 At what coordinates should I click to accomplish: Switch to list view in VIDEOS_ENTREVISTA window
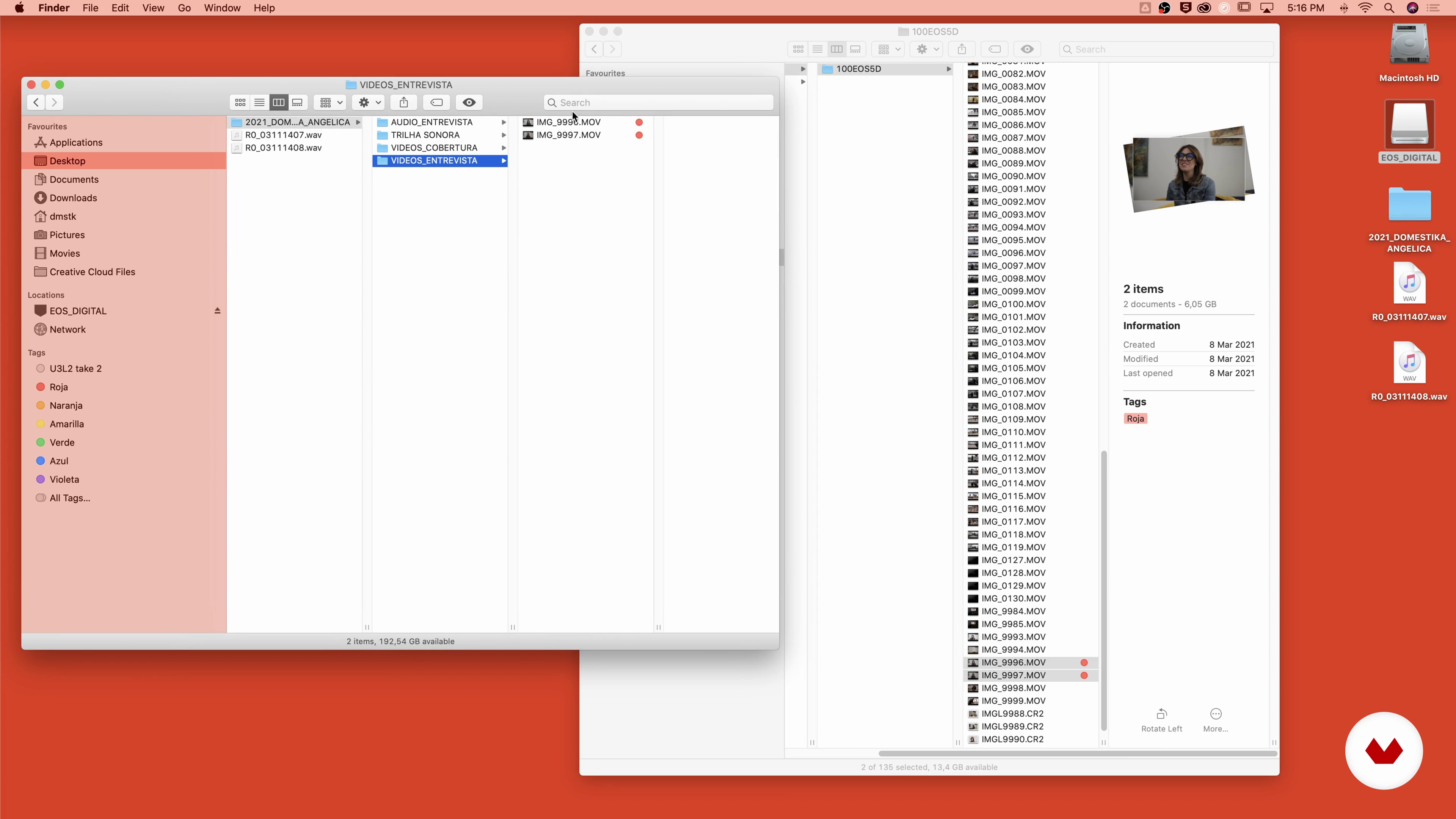(259, 102)
